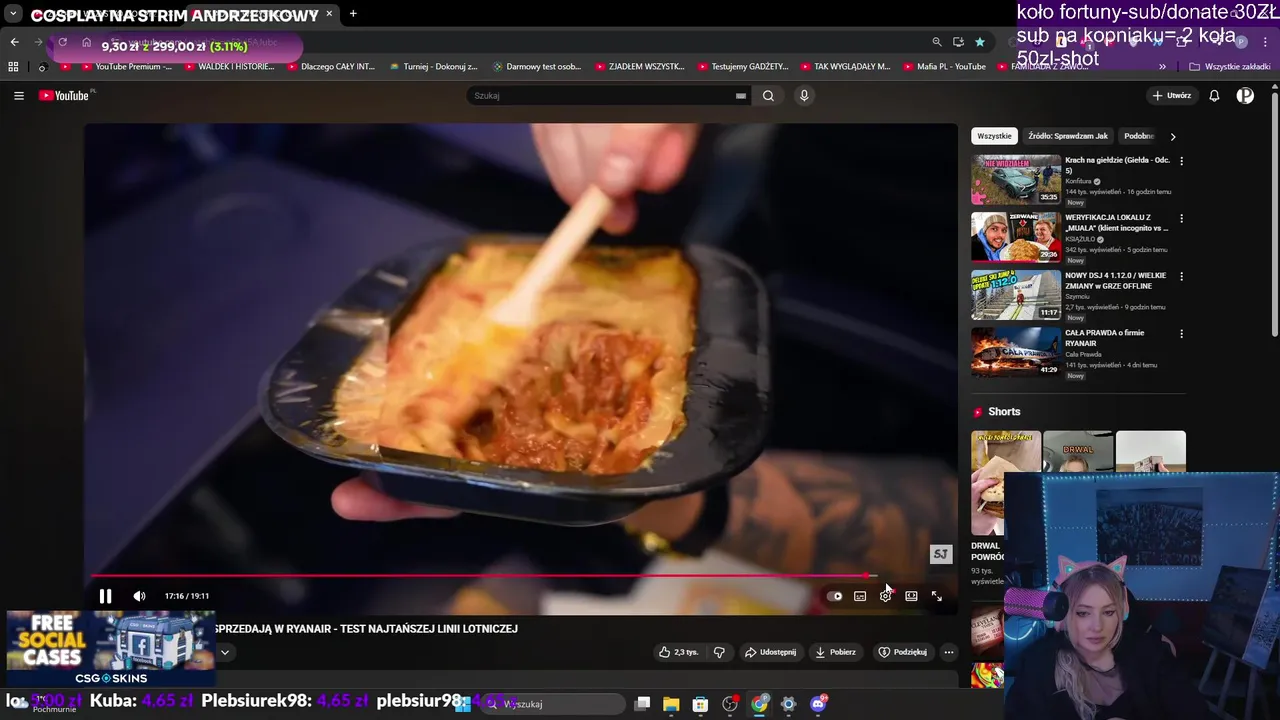Open the YouTube hamburger guide menu

[x=18, y=96]
